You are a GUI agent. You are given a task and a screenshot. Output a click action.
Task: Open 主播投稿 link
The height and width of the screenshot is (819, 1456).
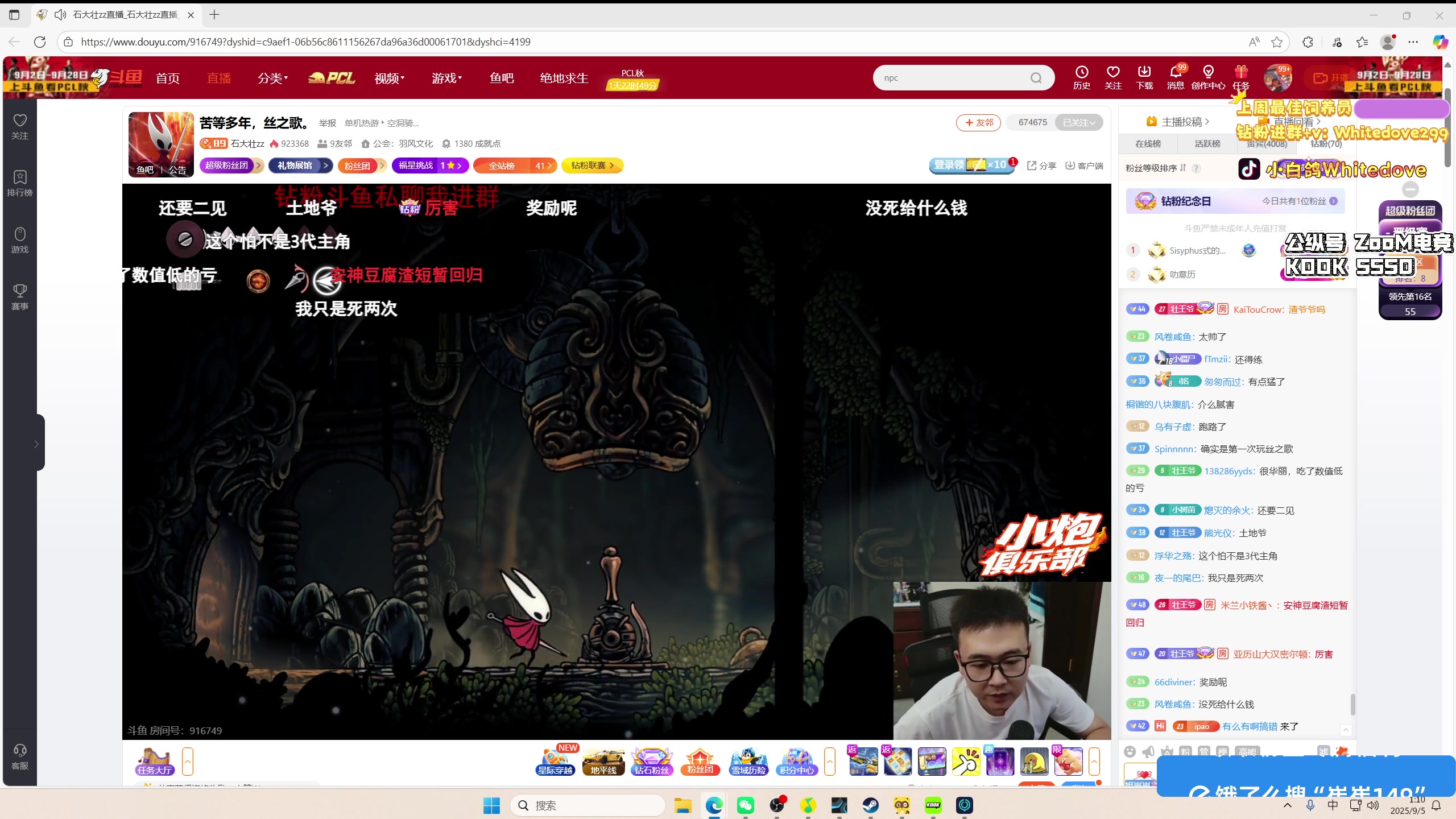[x=1177, y=122]
